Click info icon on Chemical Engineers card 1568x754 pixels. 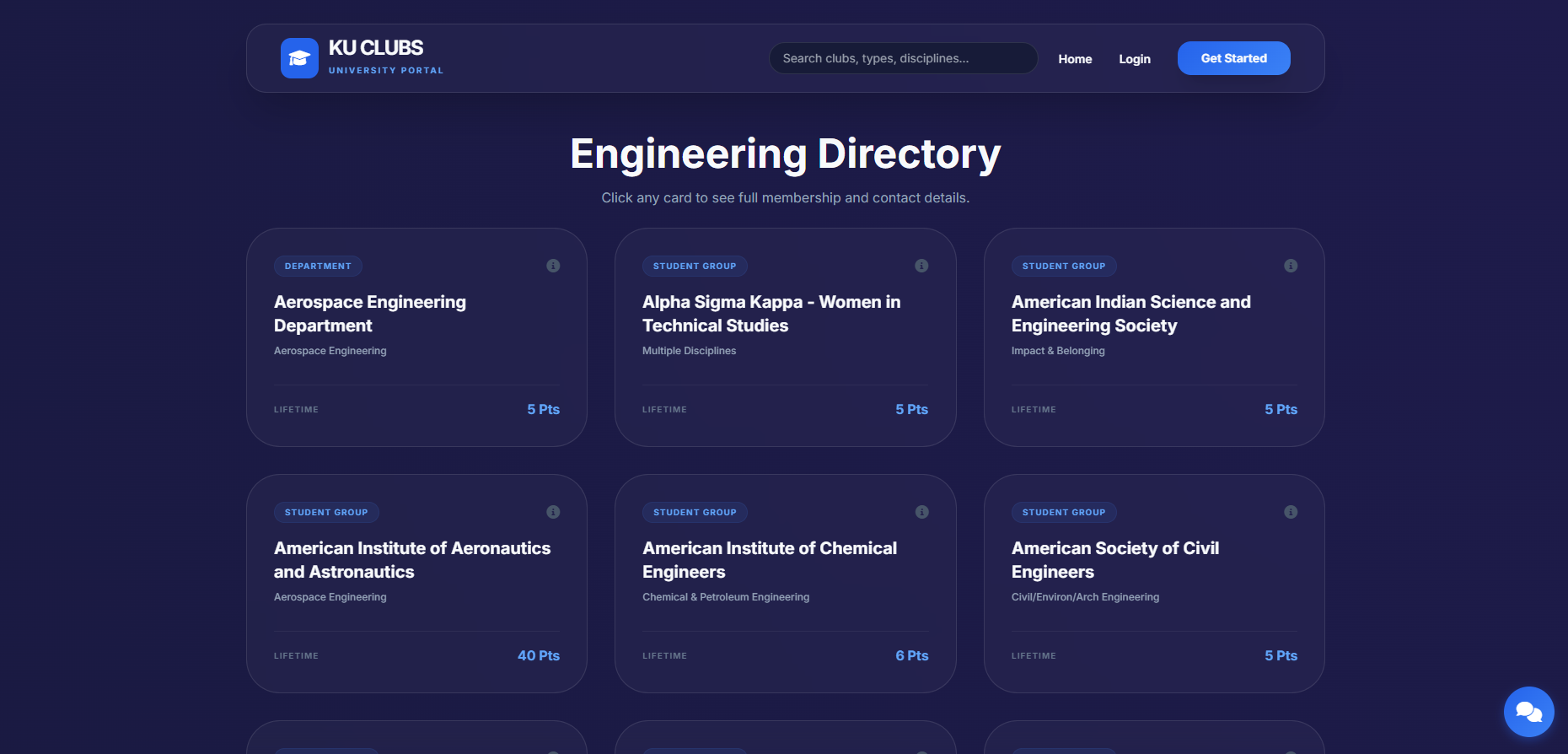tap(921, 512)
